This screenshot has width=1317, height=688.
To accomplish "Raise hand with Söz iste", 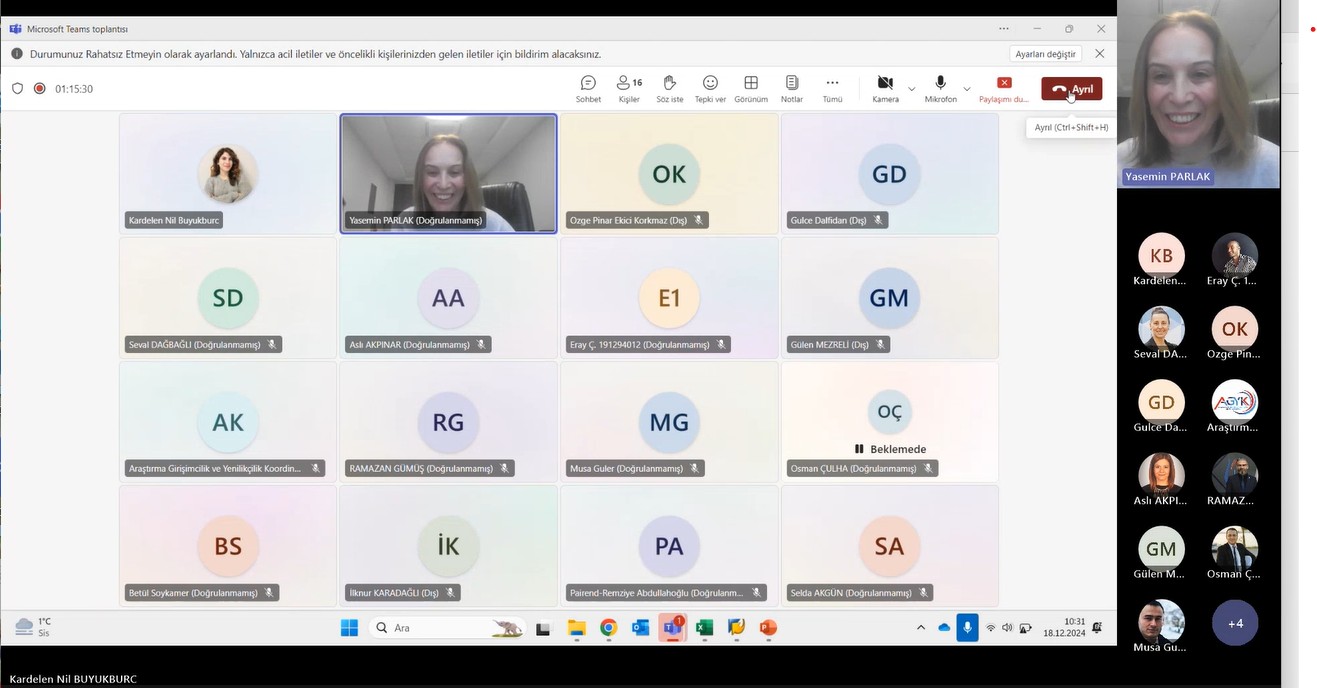I will tap(669, 88).
